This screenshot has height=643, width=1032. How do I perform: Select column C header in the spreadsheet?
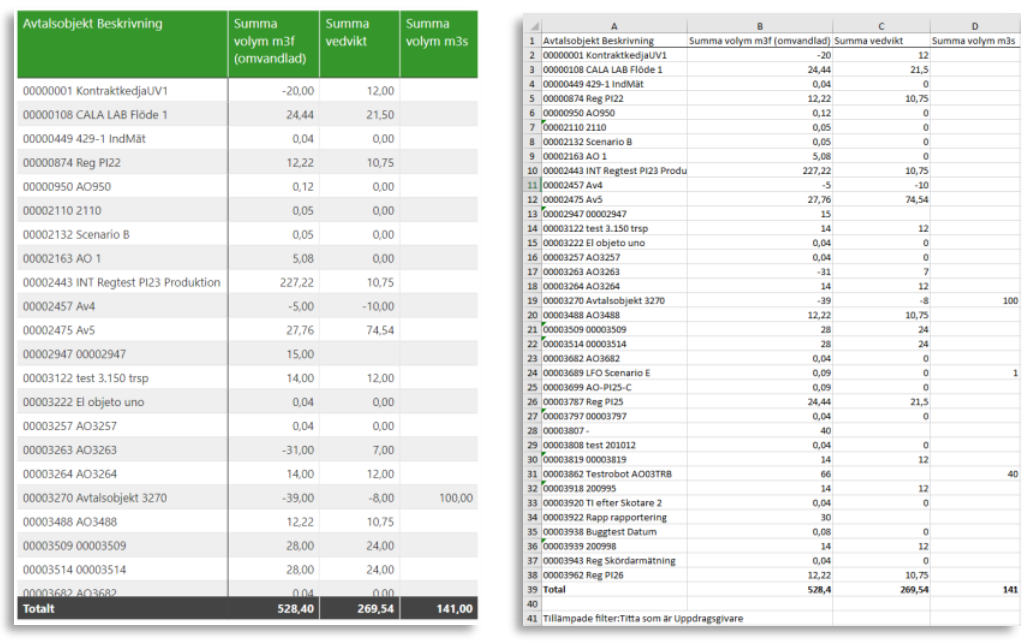point(881,26)
